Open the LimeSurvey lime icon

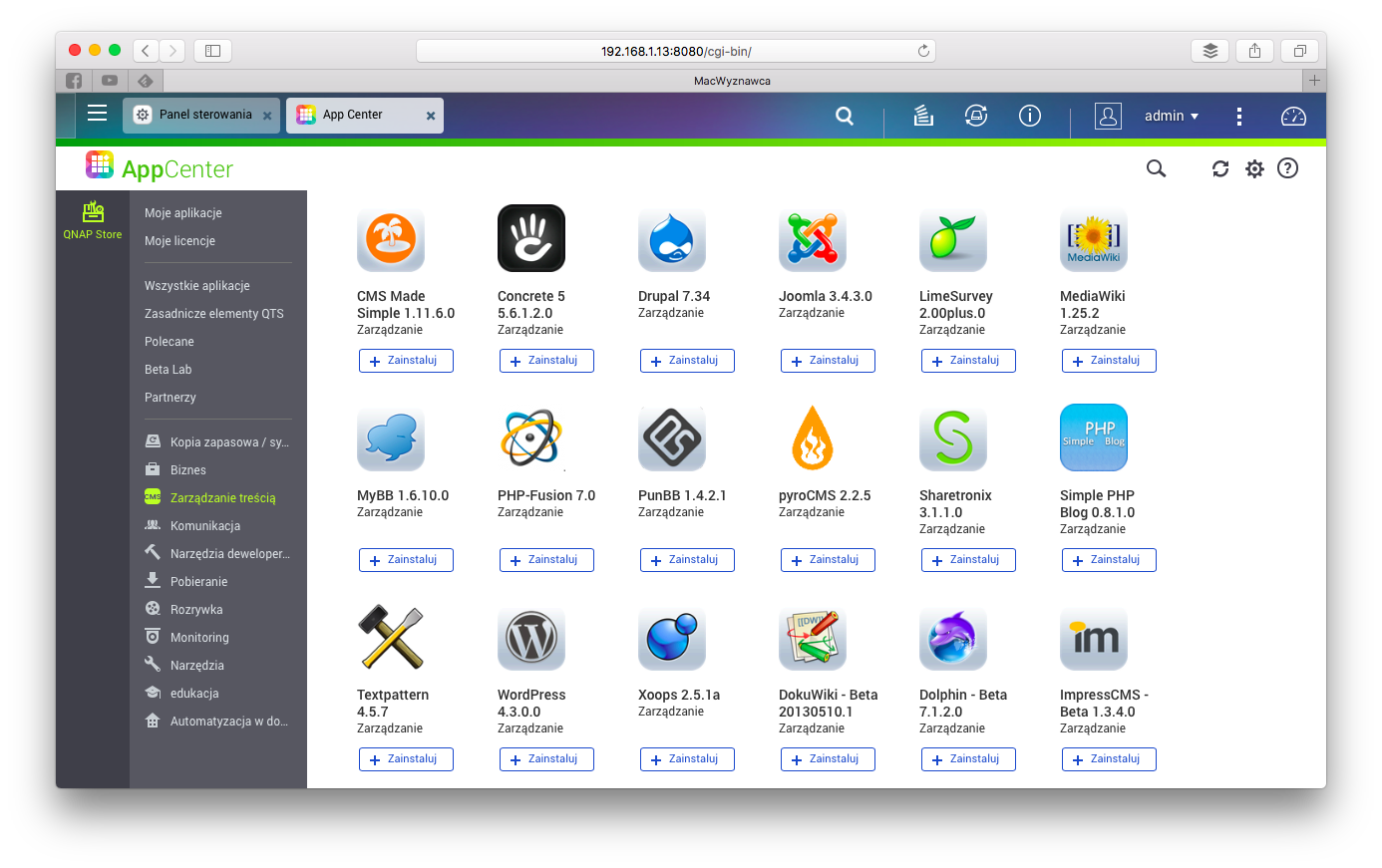tap(953, 238)
